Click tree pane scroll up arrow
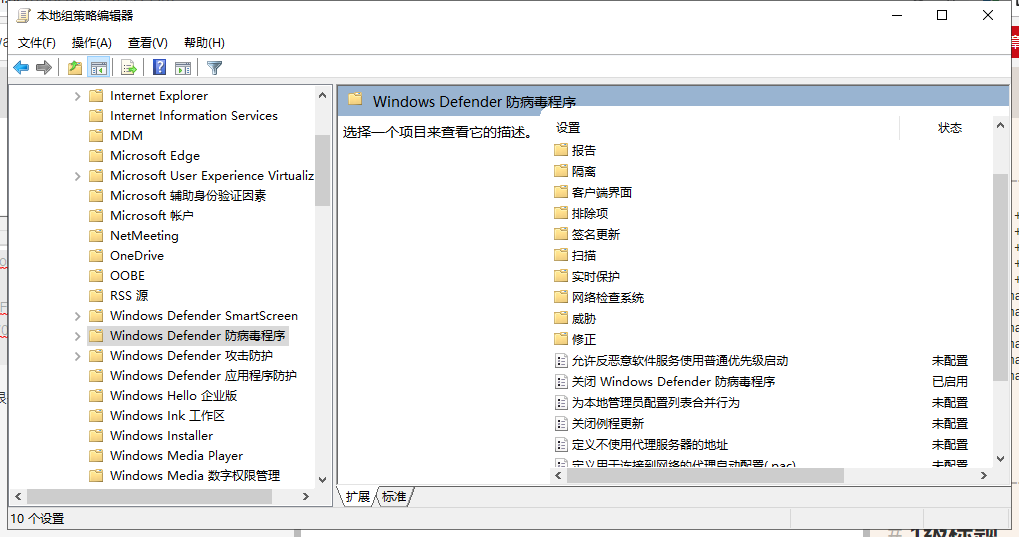 (322, 95)
